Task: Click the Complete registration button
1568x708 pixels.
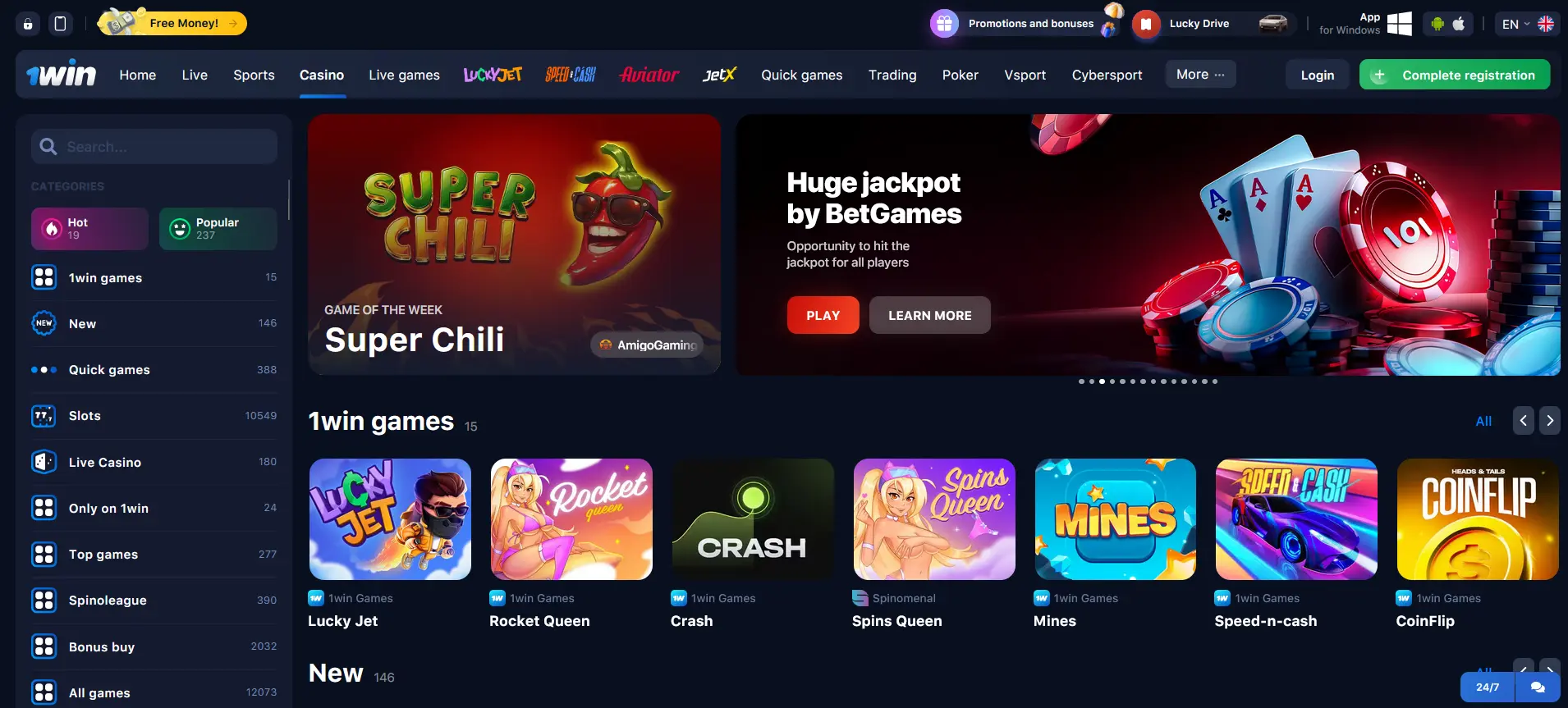Action: (1455, 75)
